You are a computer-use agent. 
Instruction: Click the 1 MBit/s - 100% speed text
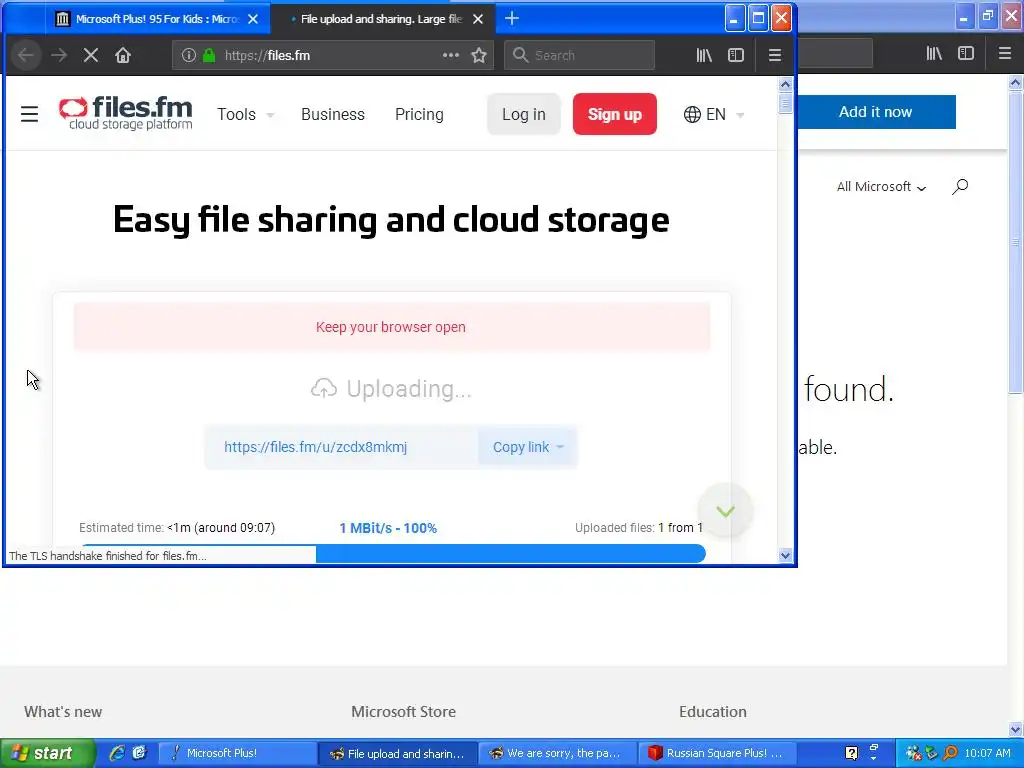[x=388, y=528]
